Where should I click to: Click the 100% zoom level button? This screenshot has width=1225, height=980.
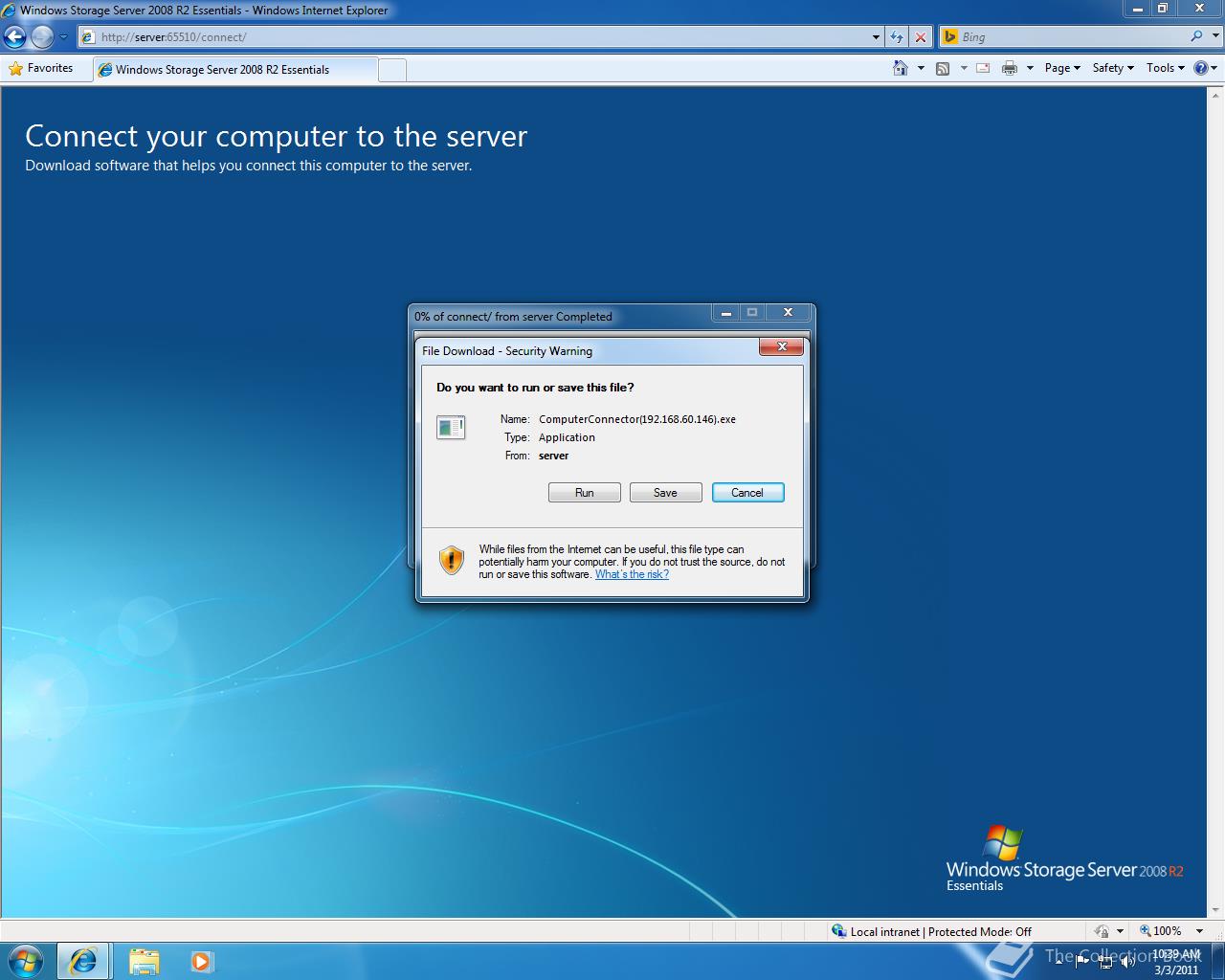pyautogui.click(x=1160, y=931)
